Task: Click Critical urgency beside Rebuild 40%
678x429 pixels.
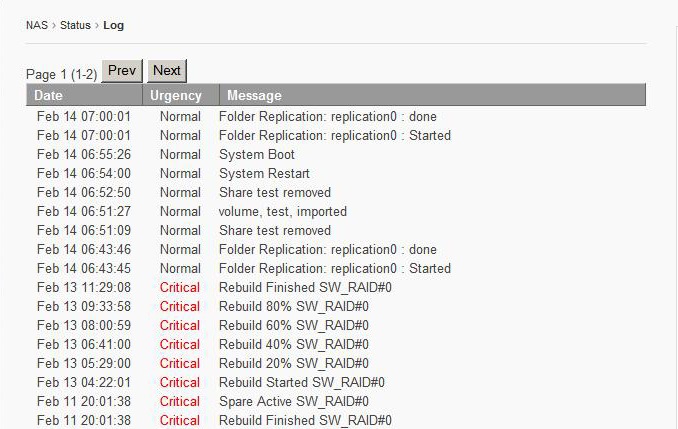Action: coord(180,344)
